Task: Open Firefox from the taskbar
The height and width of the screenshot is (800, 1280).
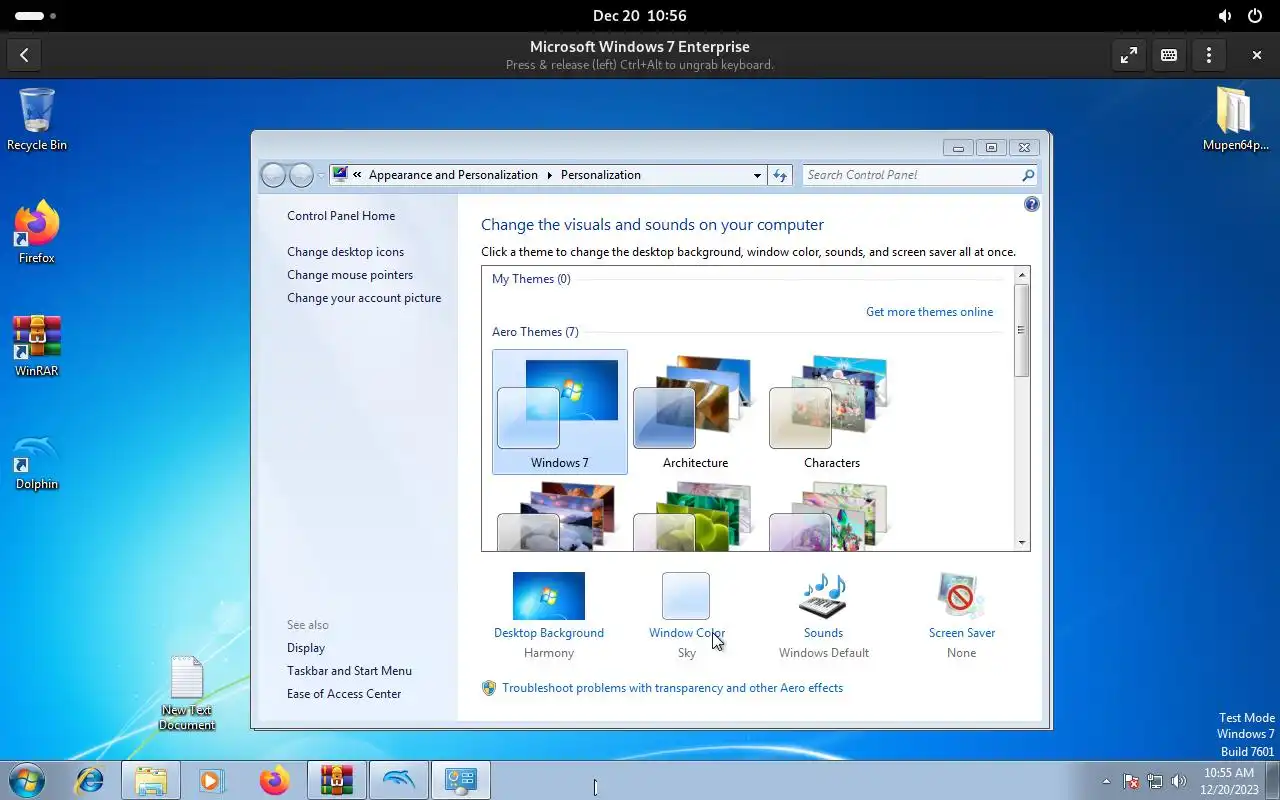Action: tap(274, 780)
